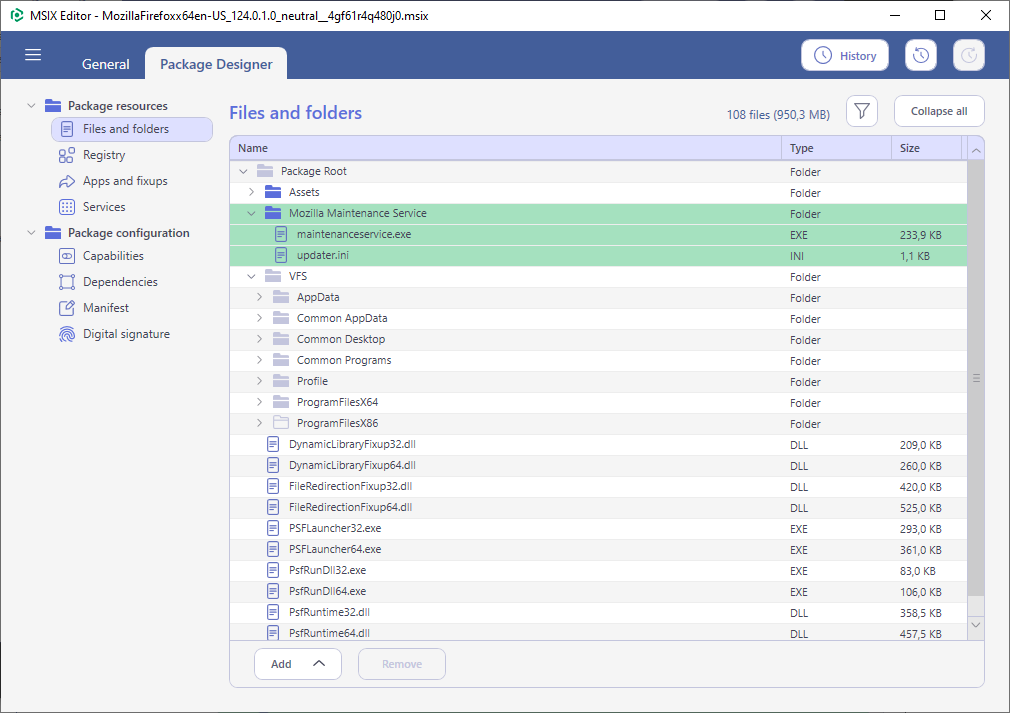Open the Services section

[x=104, y=207]
